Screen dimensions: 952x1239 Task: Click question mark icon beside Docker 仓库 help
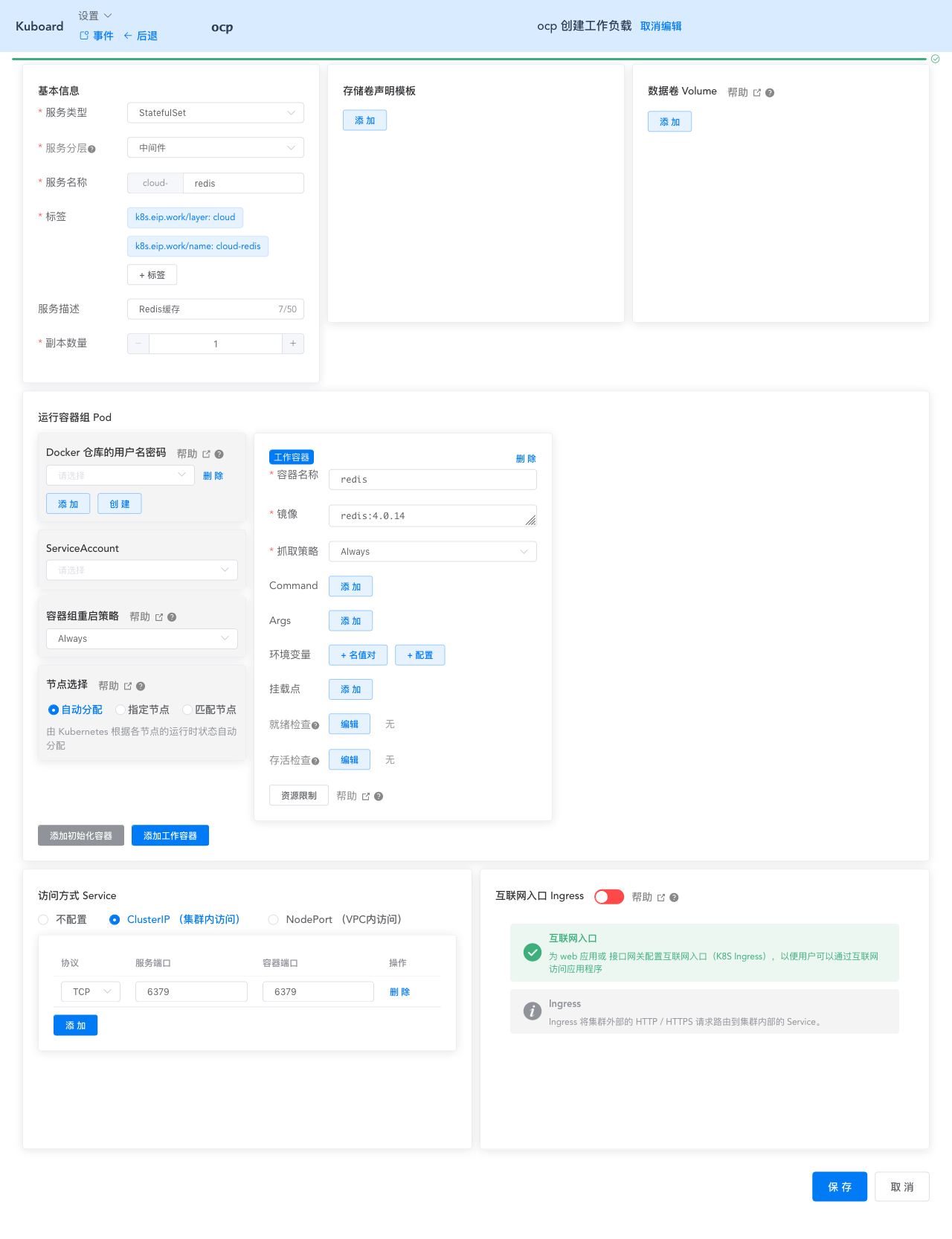219,454
